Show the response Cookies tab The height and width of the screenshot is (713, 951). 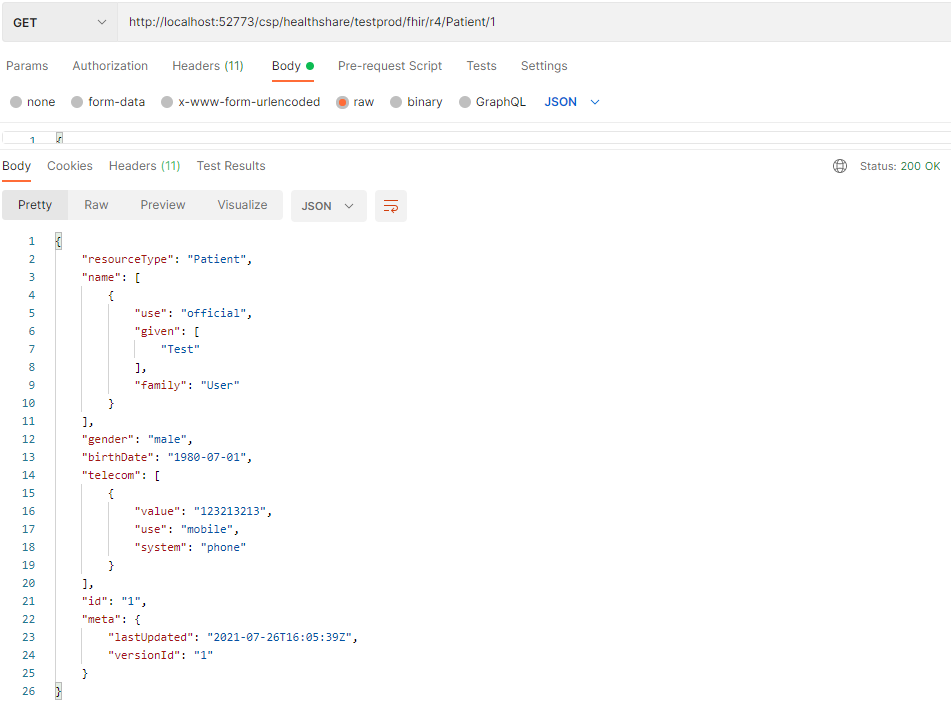coord(69,166)
